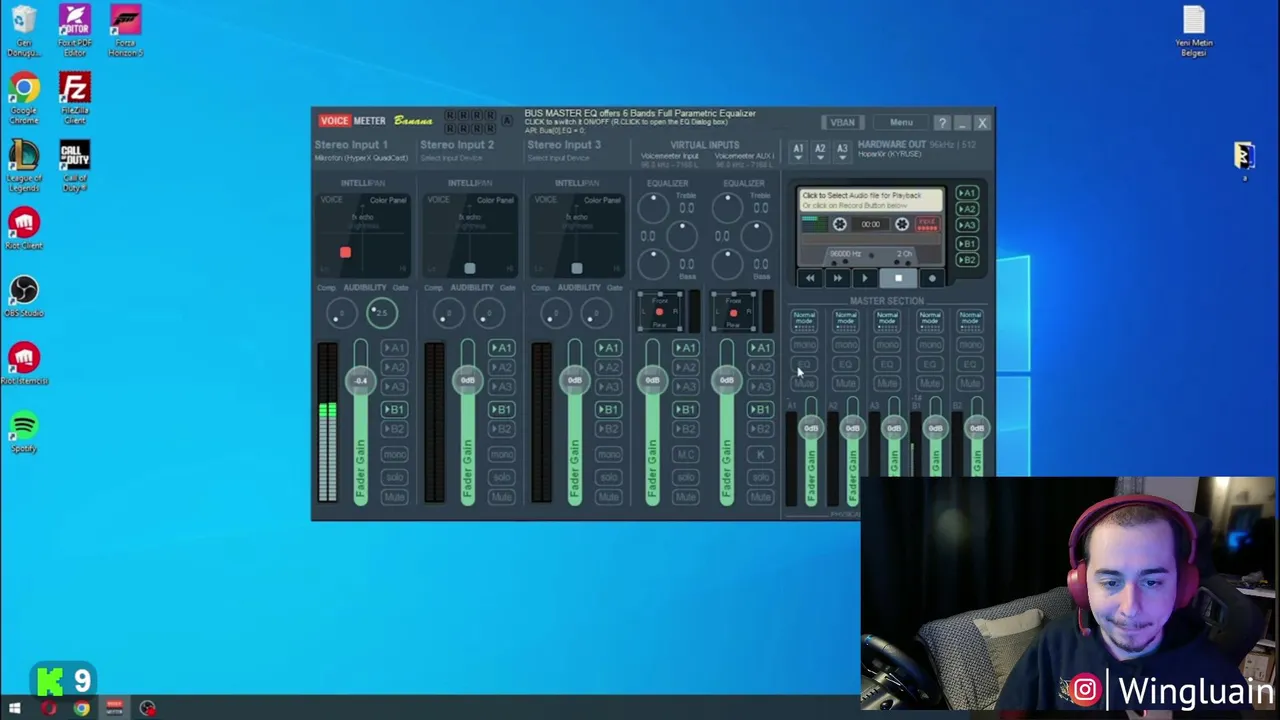1280x720 pixels.
Task: Mute master bus A2
Action: coord(846,383)
